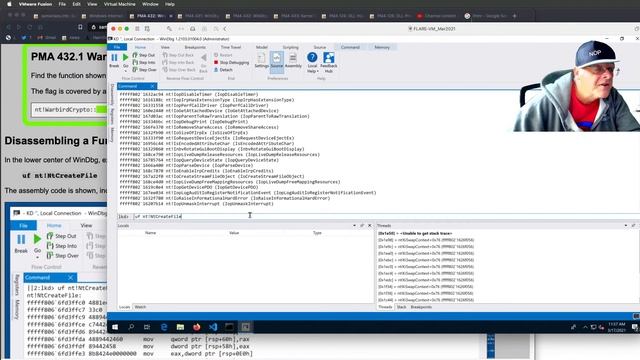This screenshot has width=640, height=360.
Task: Open File Explorer from the taskbar
Action: click(180, 327)
